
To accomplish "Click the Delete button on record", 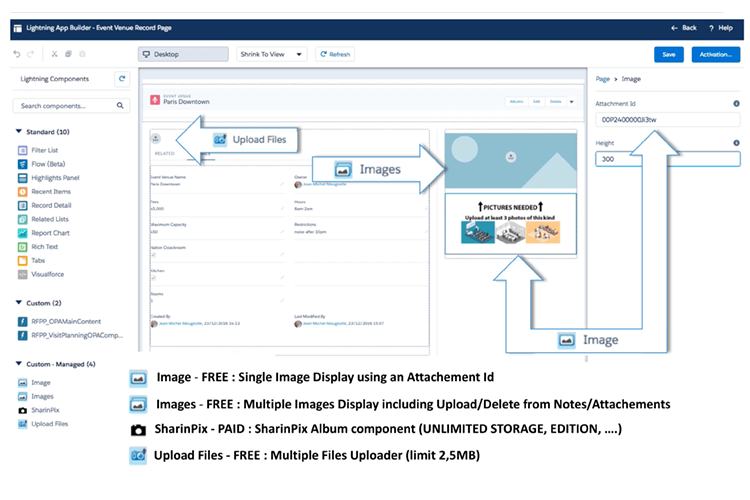I will pos(555,101).
